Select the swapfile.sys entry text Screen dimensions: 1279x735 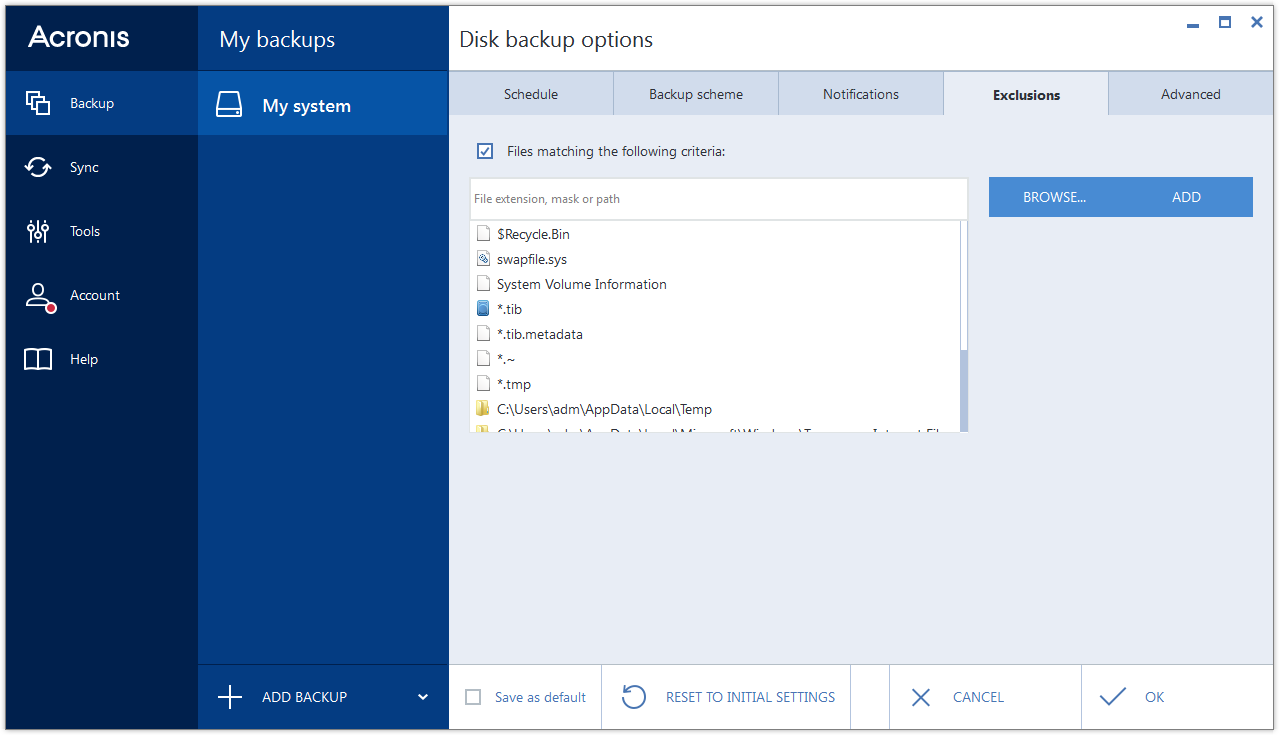tap(532, 259)
